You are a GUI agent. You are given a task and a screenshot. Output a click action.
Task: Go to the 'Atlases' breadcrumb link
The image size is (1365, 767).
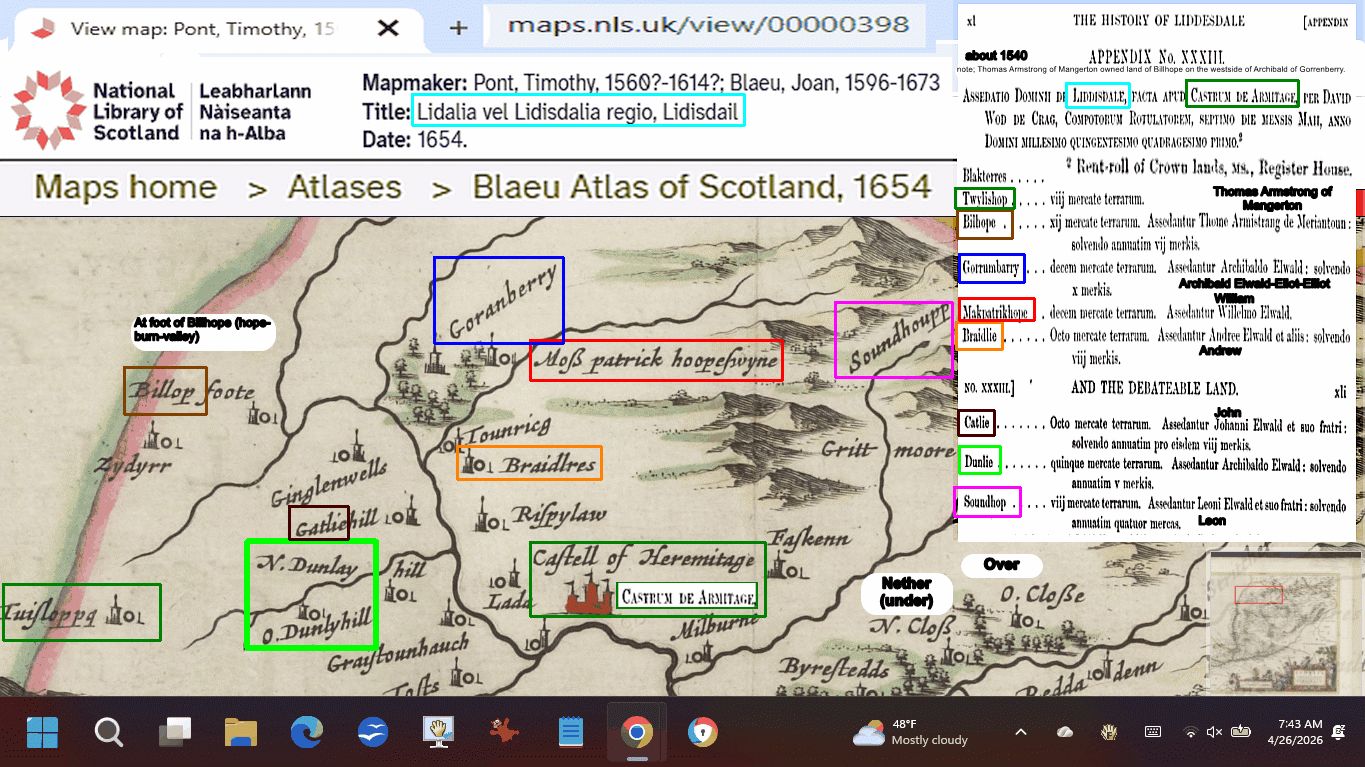(x=344, y=187)
